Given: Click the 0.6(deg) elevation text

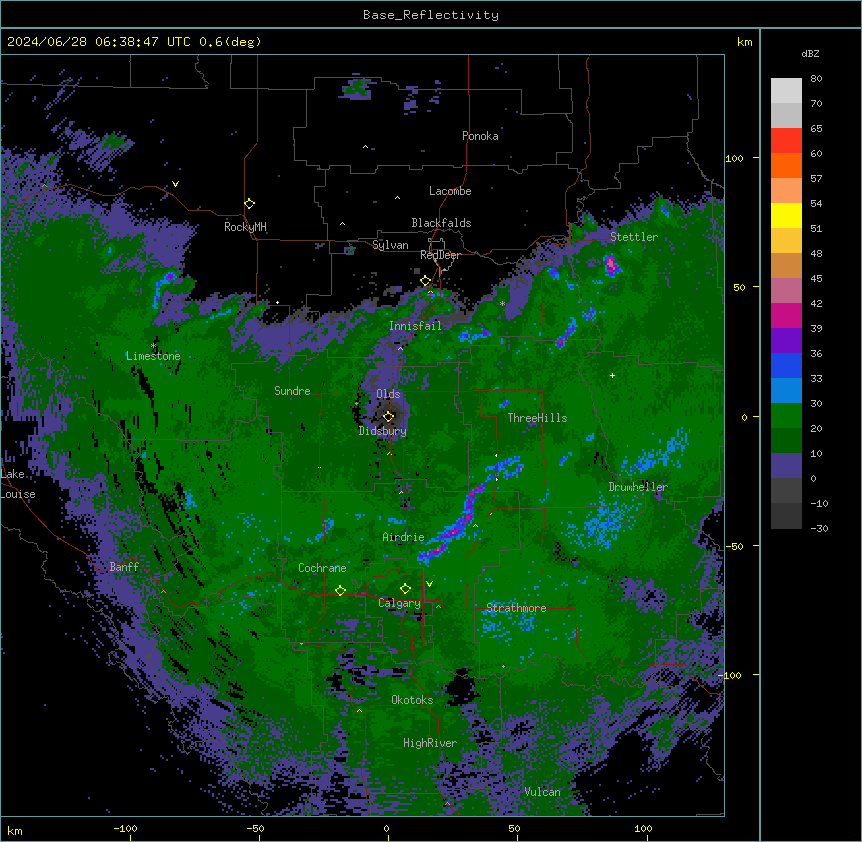Looking at the screenshot, I should tap(230, 42).
